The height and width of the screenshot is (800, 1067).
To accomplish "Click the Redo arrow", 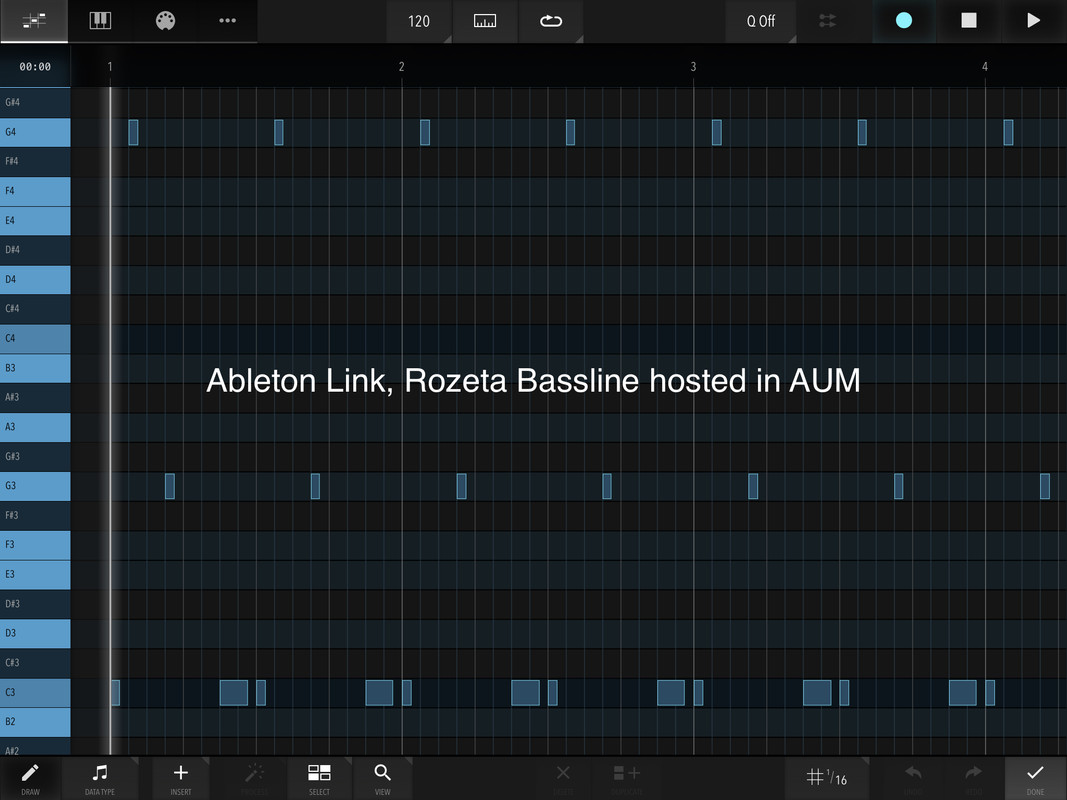I will coord(973,778).
